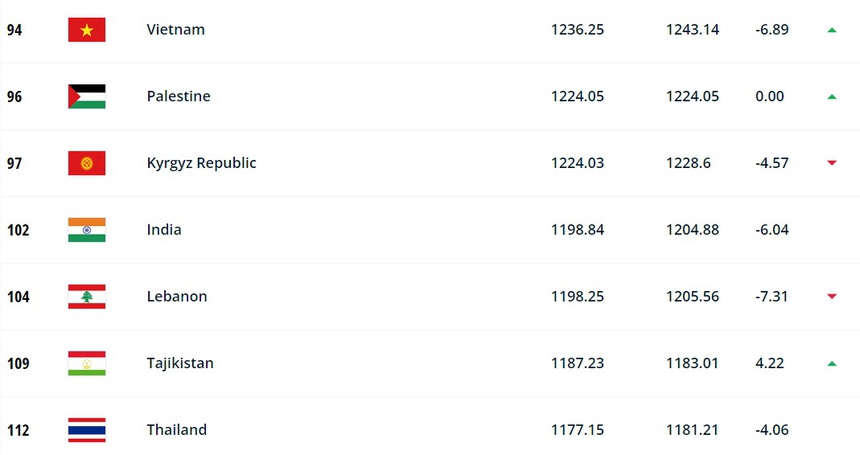Viewport: 860px width, 455px height.
Task: Click Vietnam's green up arrow indicator
Action: click(x=831, y=30)
